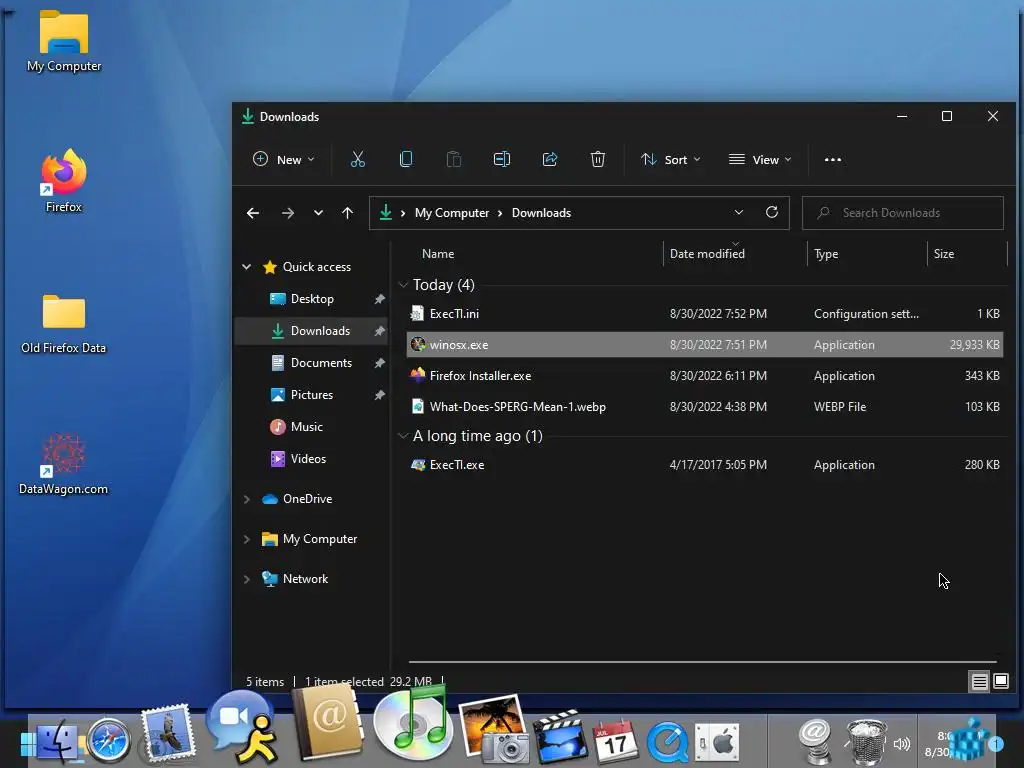Screen dimensions: 1024x768
Task: Click the Rename icon in toolbar
Action: 502,159
